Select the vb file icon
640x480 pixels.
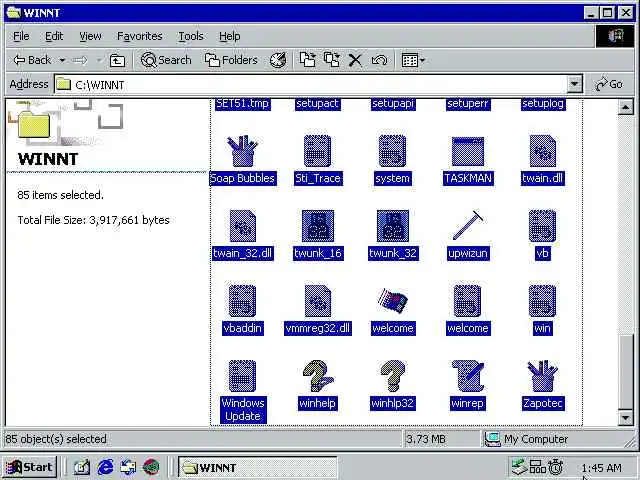pos(542,227)
